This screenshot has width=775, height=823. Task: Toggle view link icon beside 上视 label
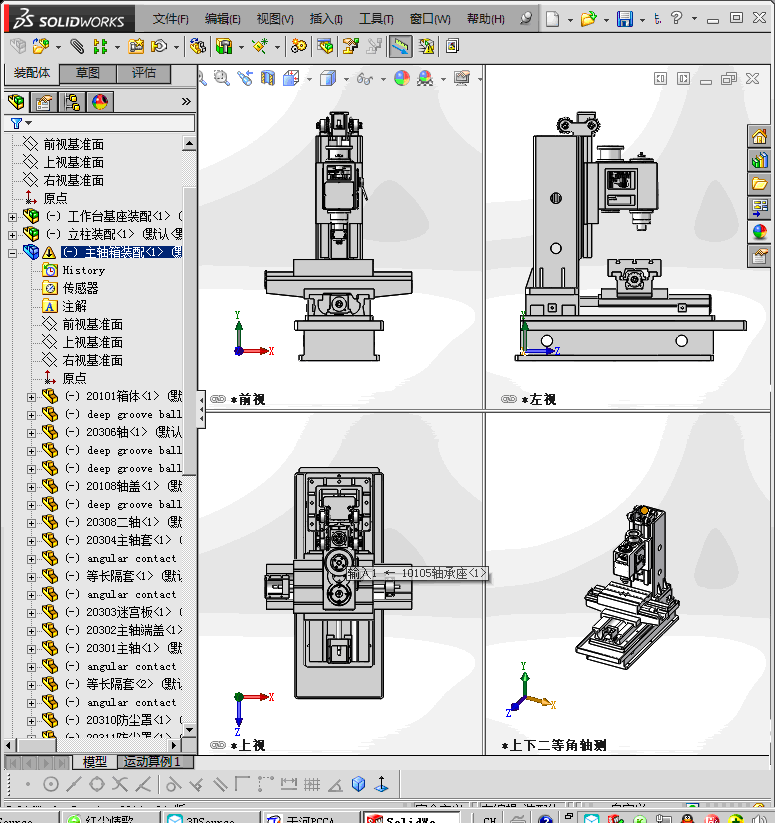(218, 745)
